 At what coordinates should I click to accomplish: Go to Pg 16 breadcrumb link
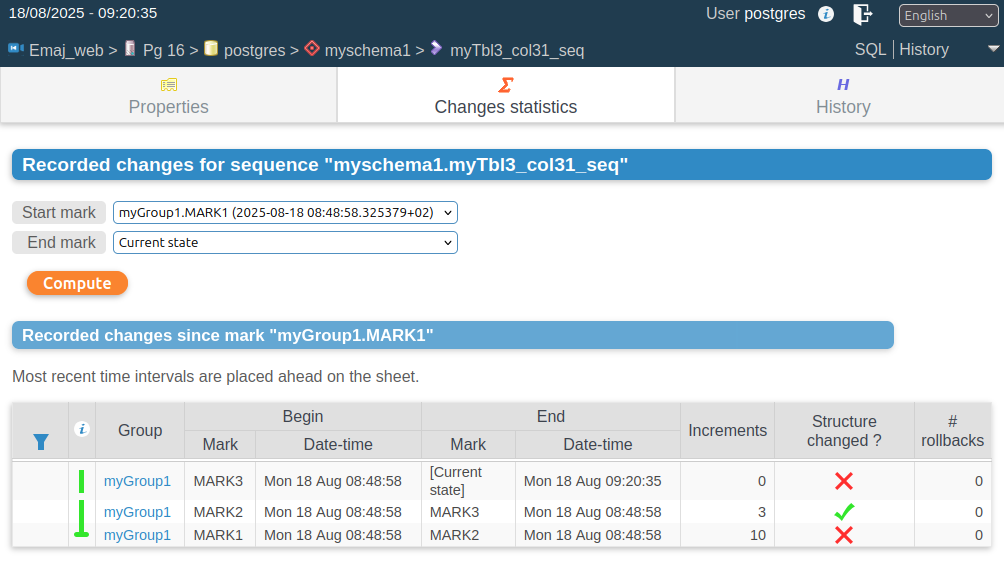[163, 51]
